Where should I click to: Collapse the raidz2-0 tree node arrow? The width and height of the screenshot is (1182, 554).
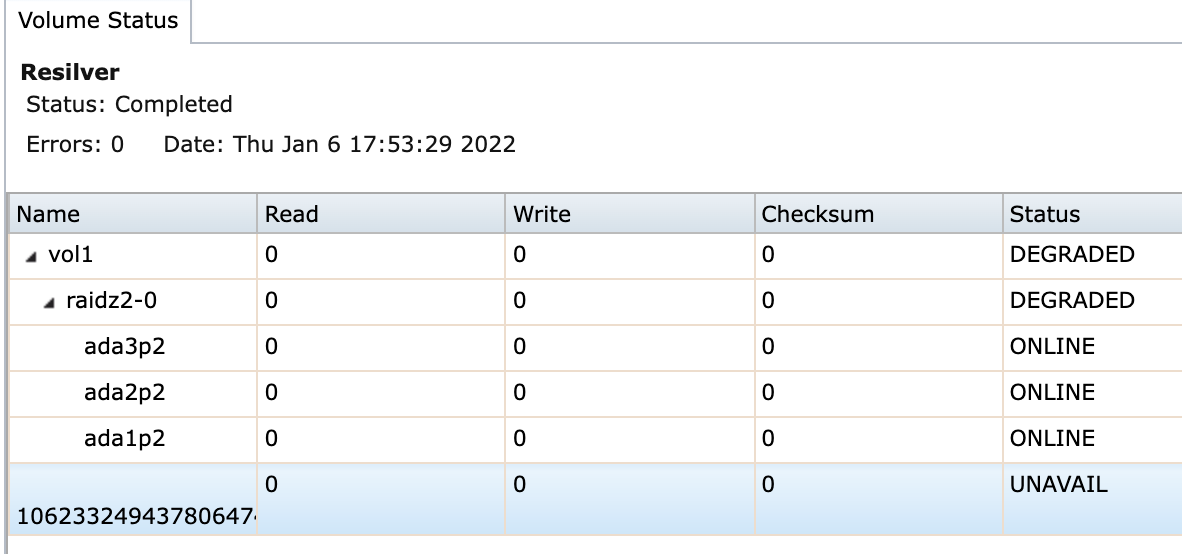[x=47, y=302]
